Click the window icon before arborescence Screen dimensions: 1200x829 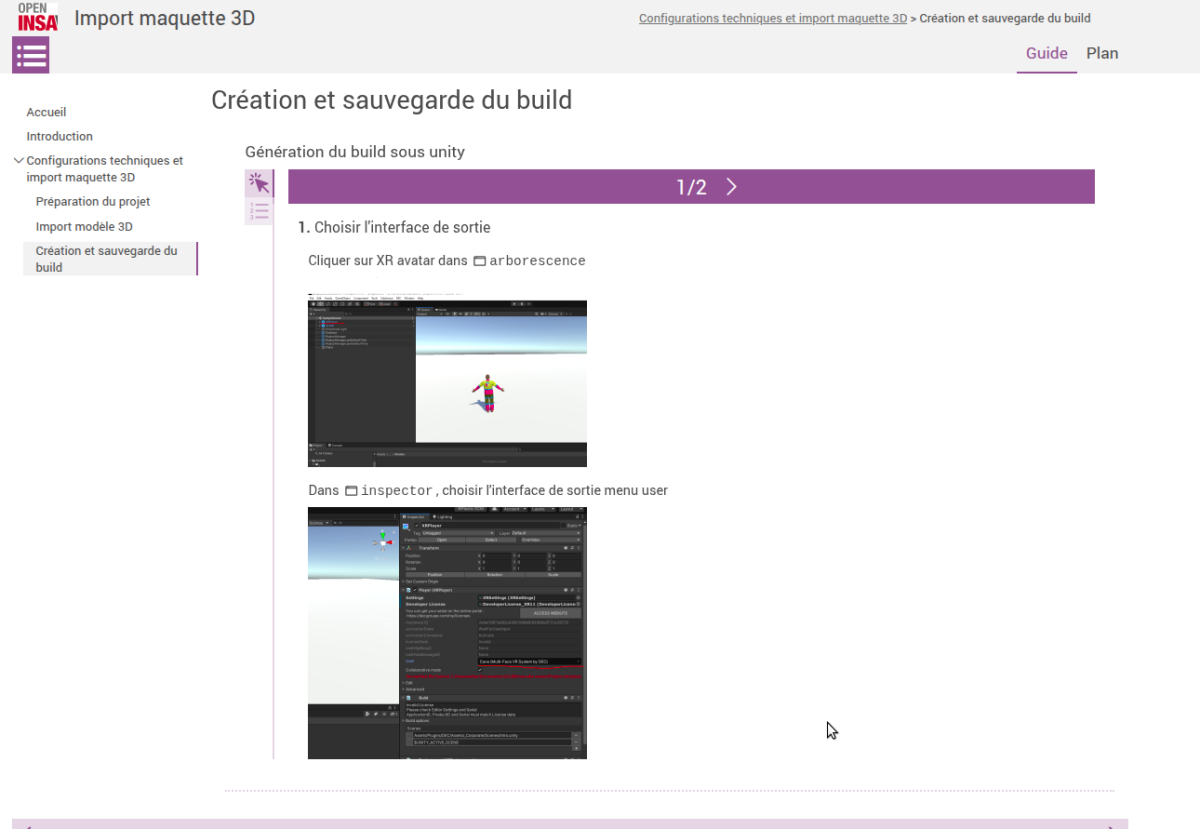point(479,261)
